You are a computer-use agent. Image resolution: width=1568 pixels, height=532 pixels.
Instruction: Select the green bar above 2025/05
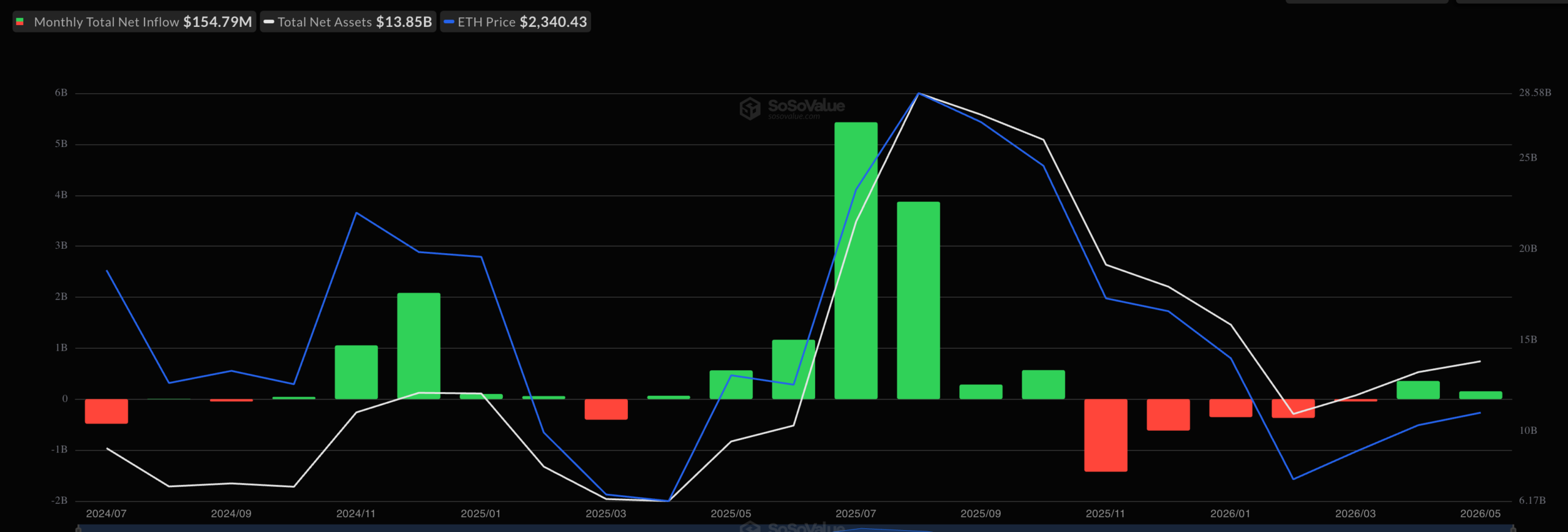tap(731, 385)
